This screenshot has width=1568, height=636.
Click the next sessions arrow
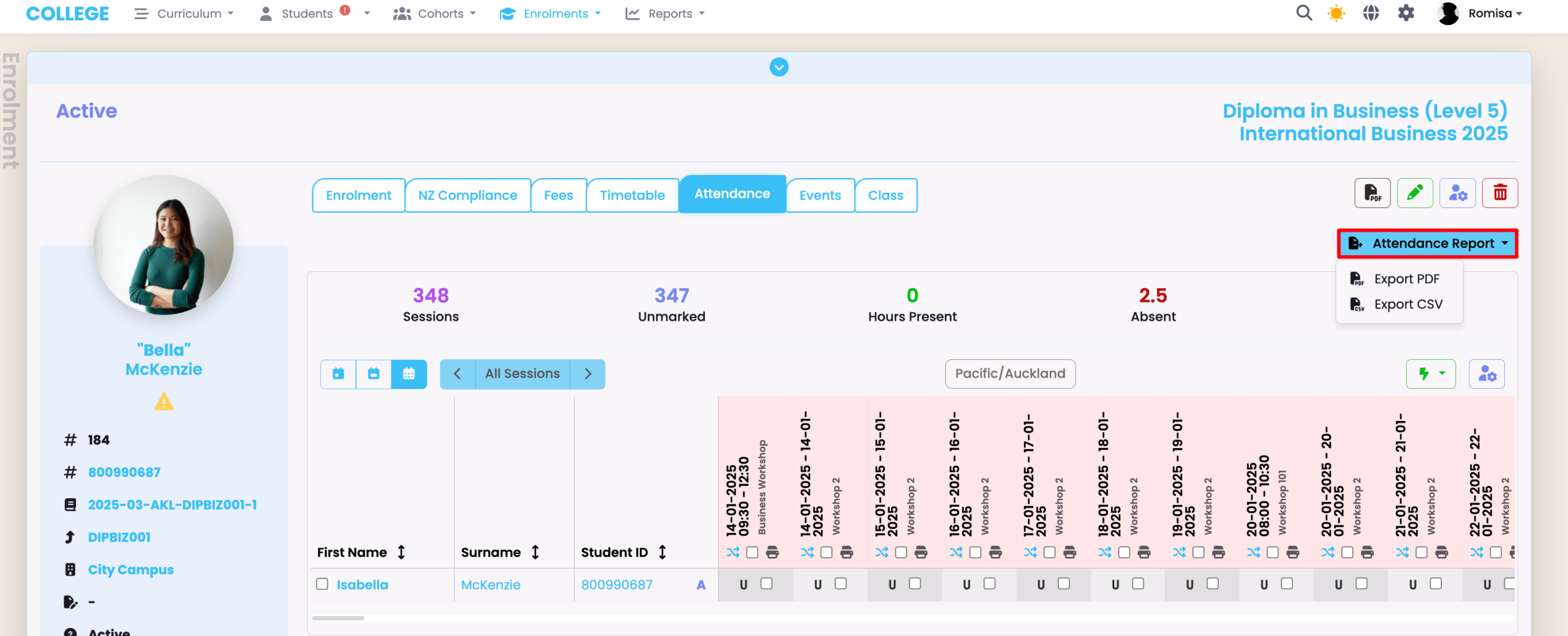click(588, 374)
